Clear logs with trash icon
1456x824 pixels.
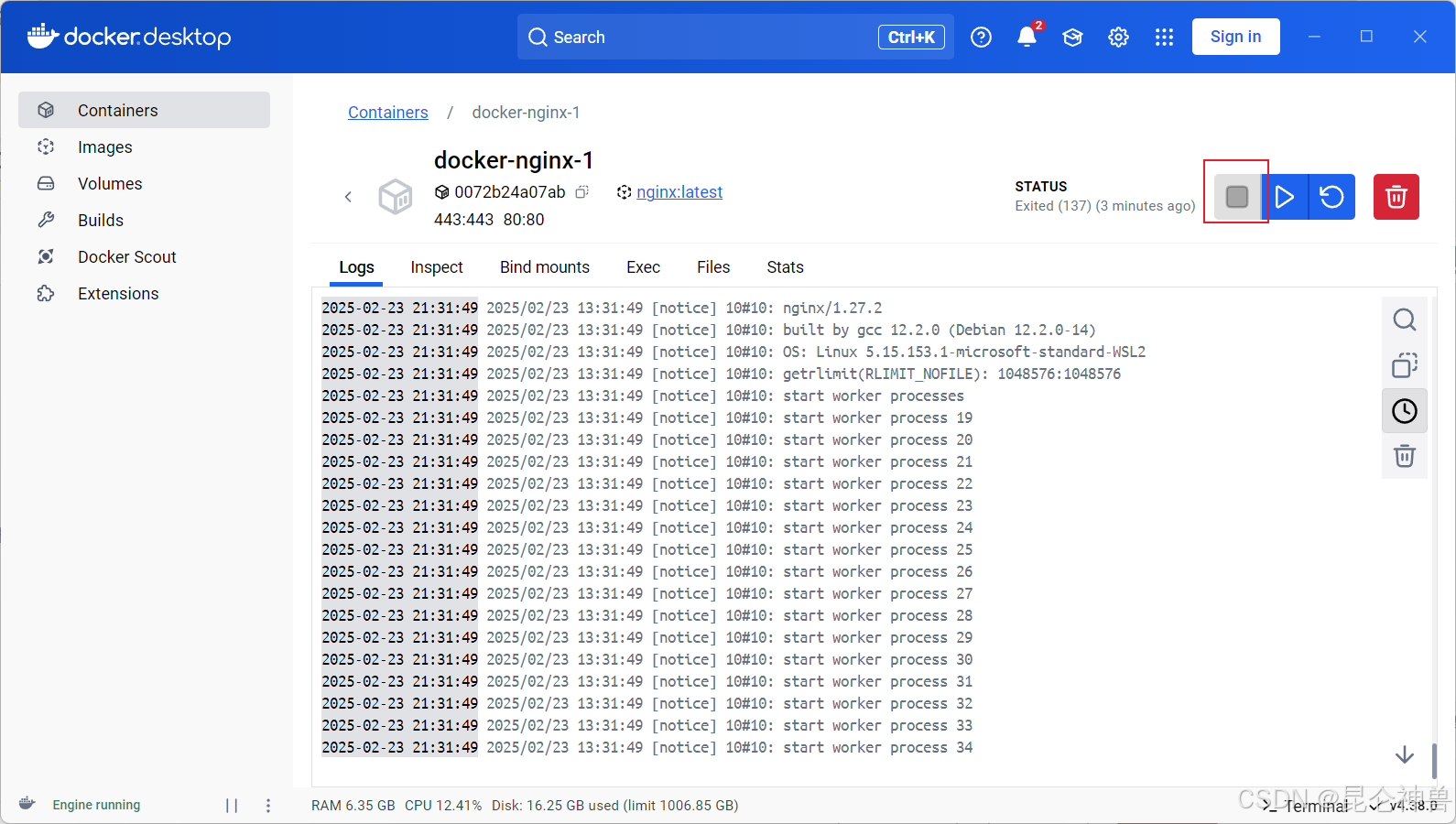pyautogui.click(x=1405, y=456)
